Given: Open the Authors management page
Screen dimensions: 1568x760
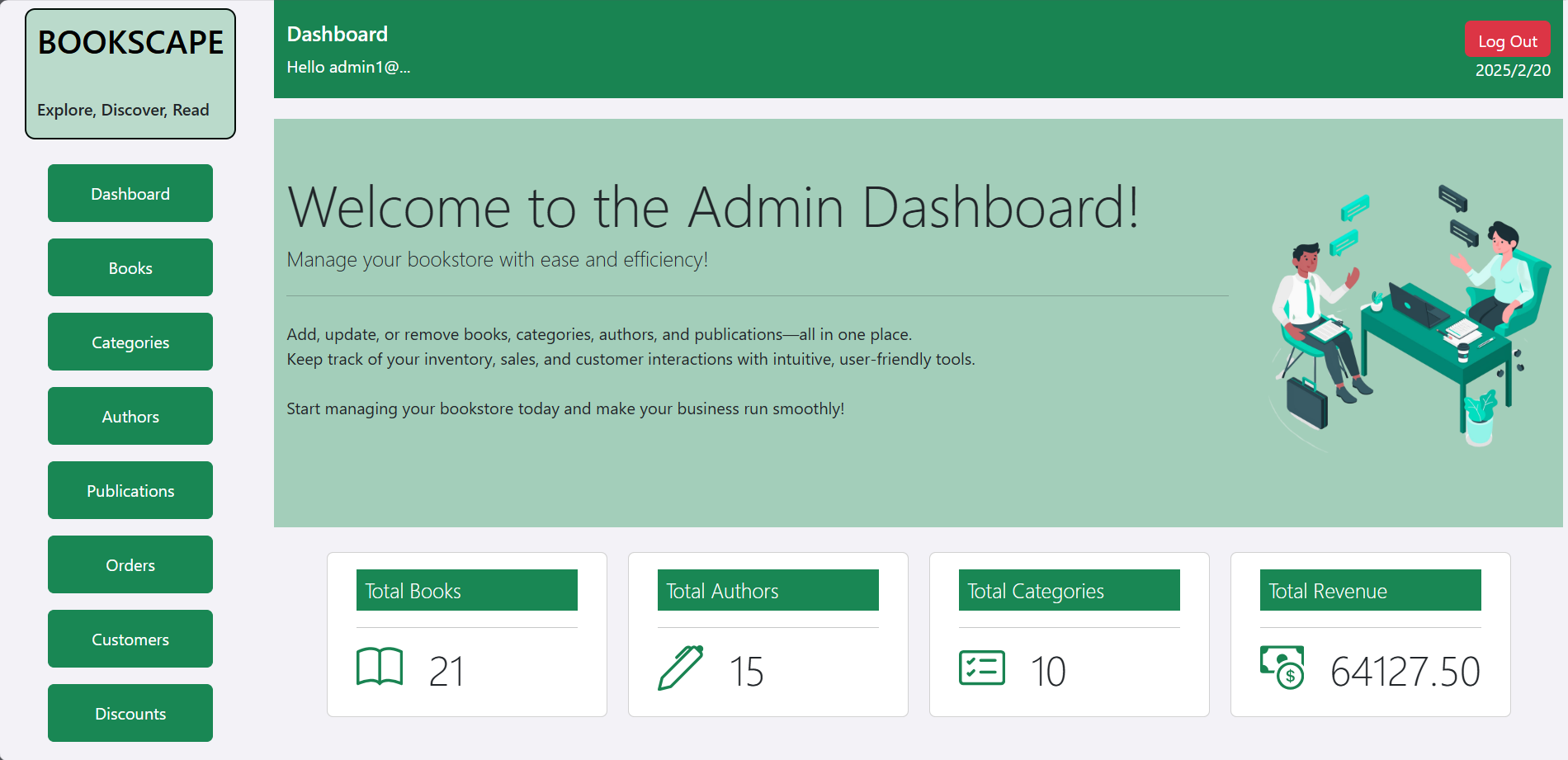Looking at the screenshot, I should (x=130, y=416).
